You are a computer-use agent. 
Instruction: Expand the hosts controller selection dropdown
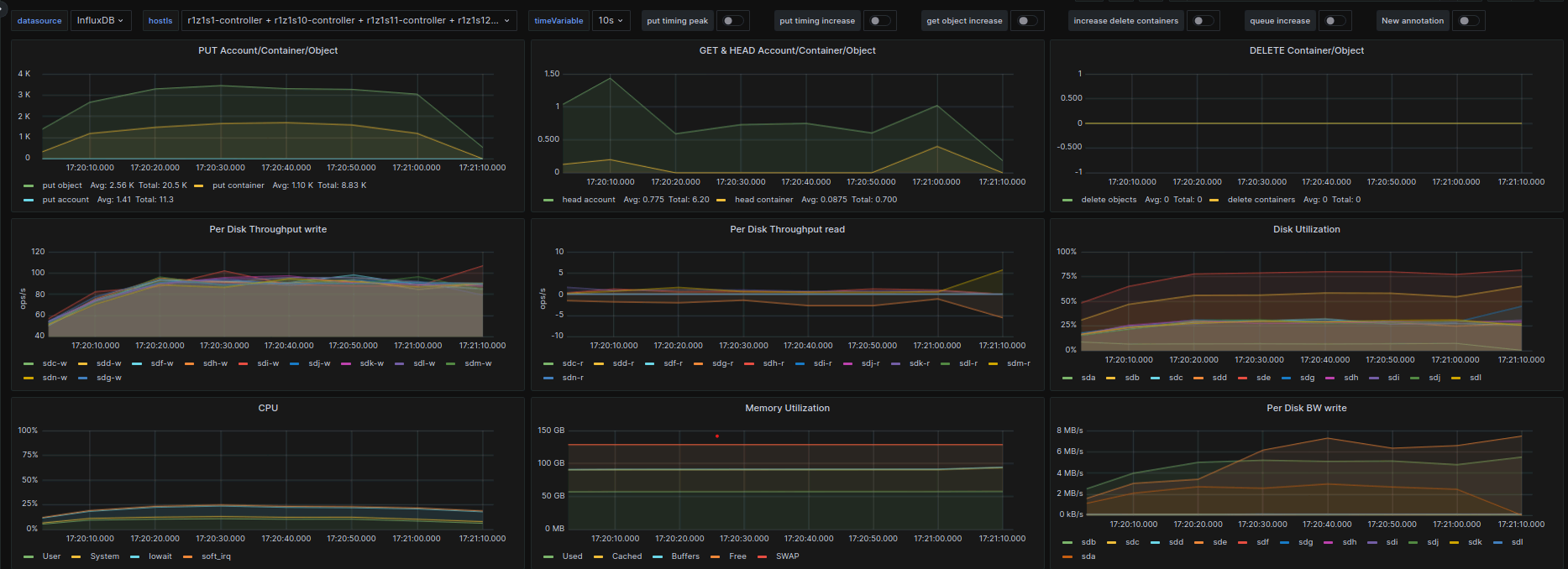coord(349,21)
